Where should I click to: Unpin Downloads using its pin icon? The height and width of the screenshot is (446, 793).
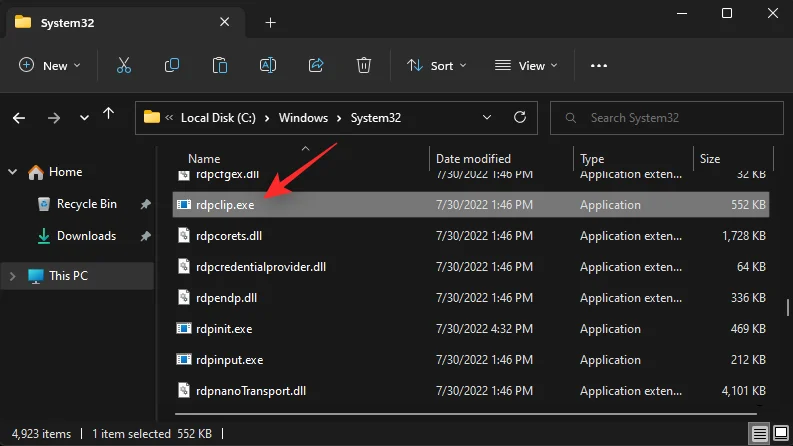click(145, 236)
